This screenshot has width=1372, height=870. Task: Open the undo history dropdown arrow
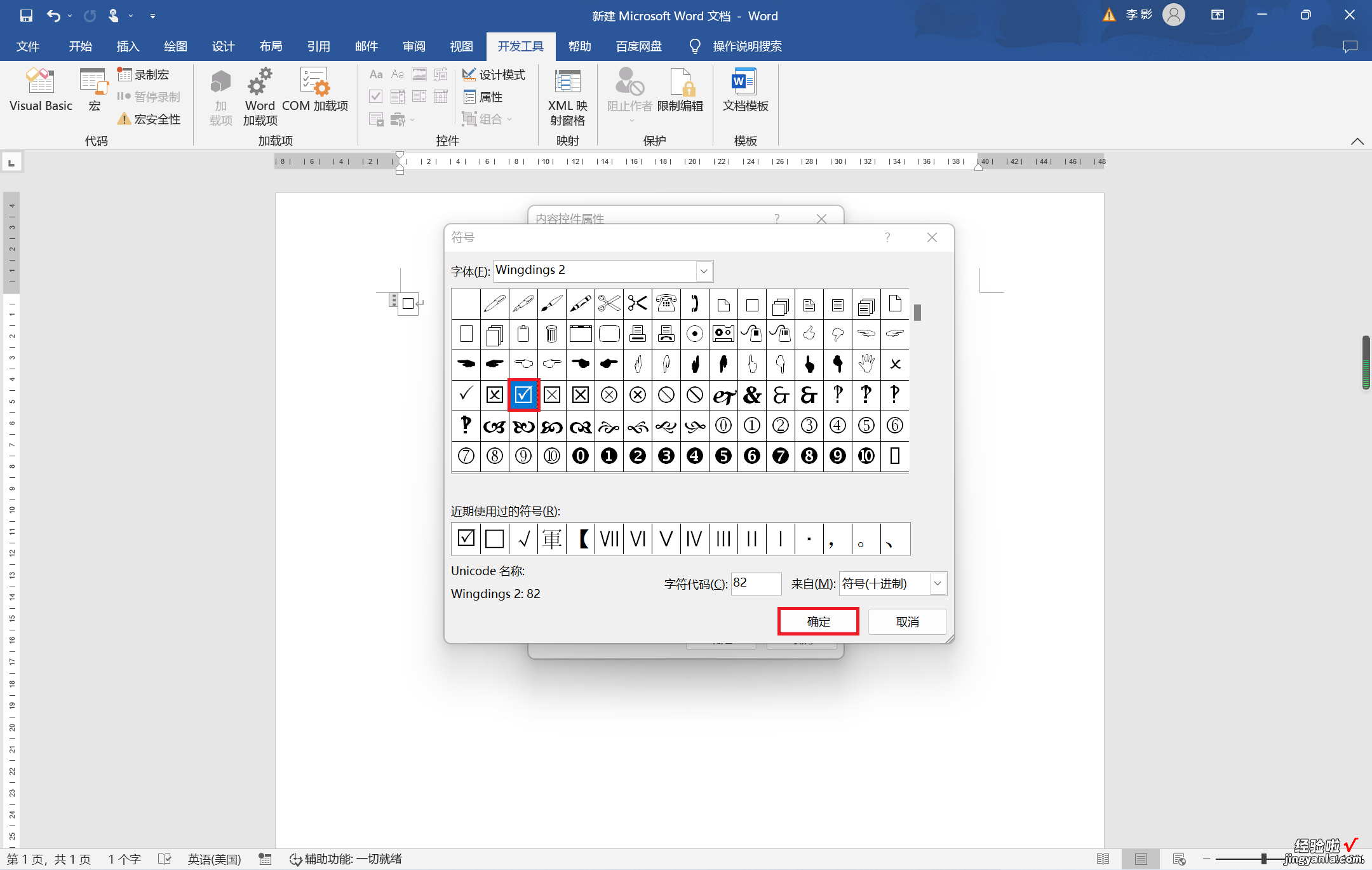(x=70, y=15)
